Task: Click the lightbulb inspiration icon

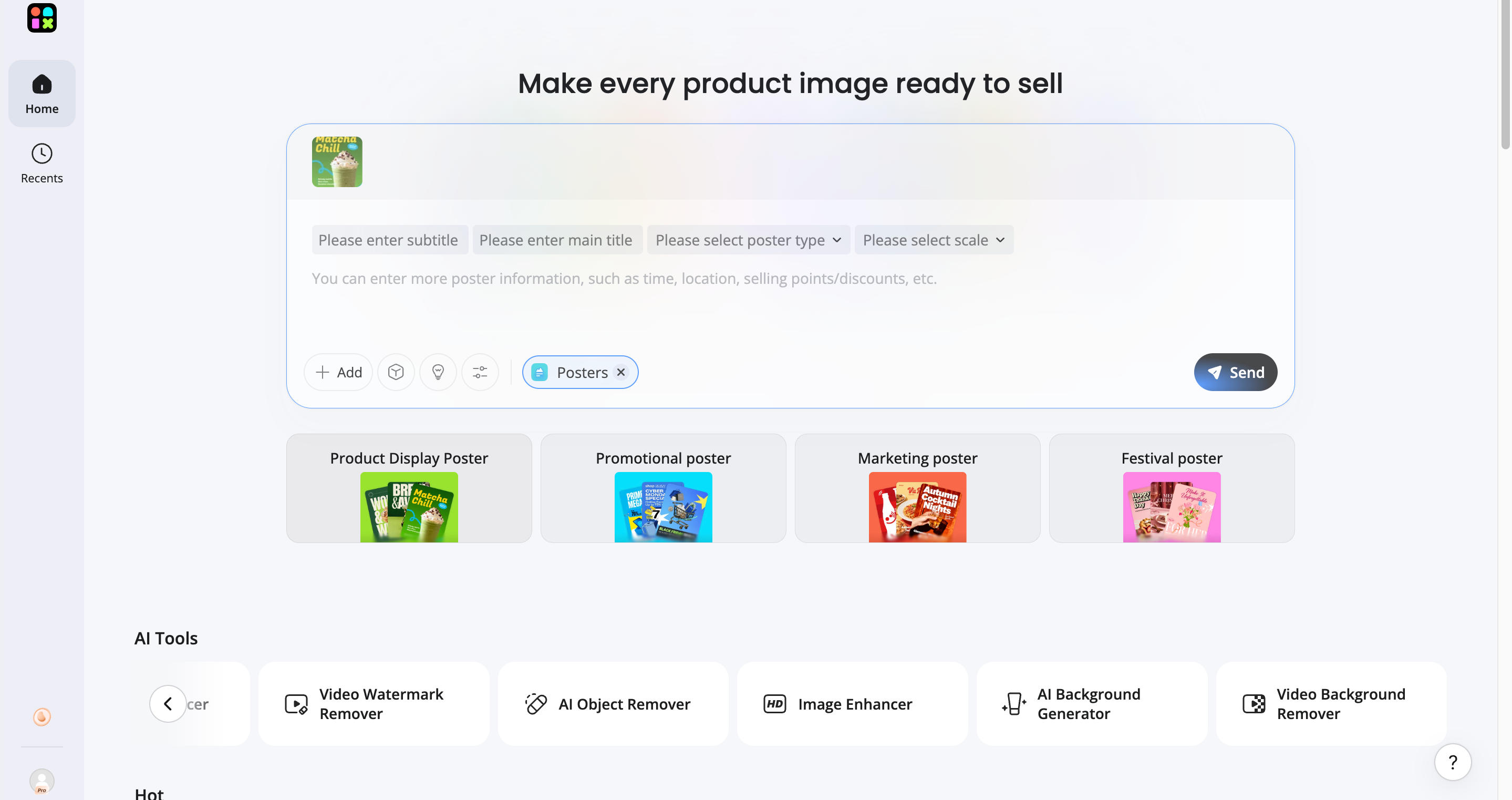Action: [438, 372]
